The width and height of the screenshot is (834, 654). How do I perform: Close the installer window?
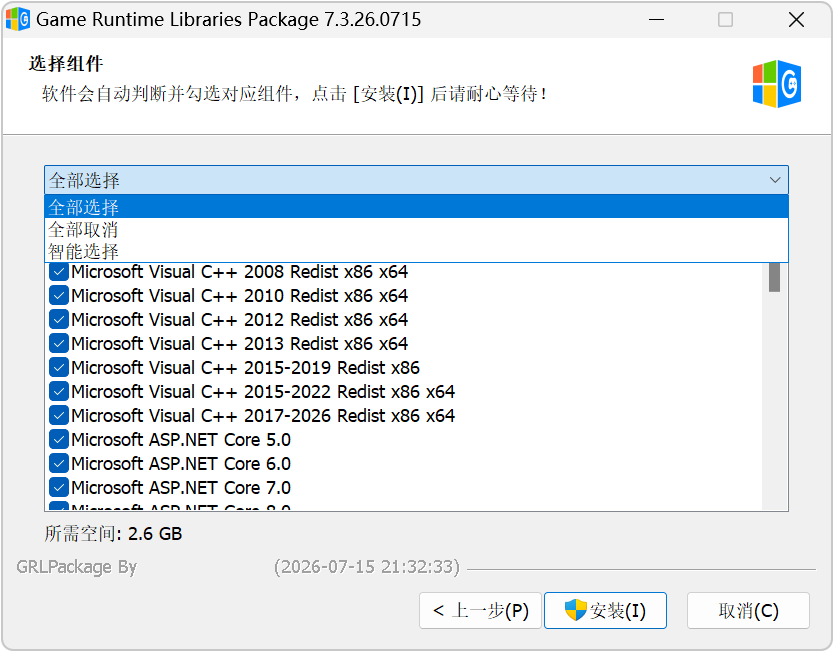[796, 20]
